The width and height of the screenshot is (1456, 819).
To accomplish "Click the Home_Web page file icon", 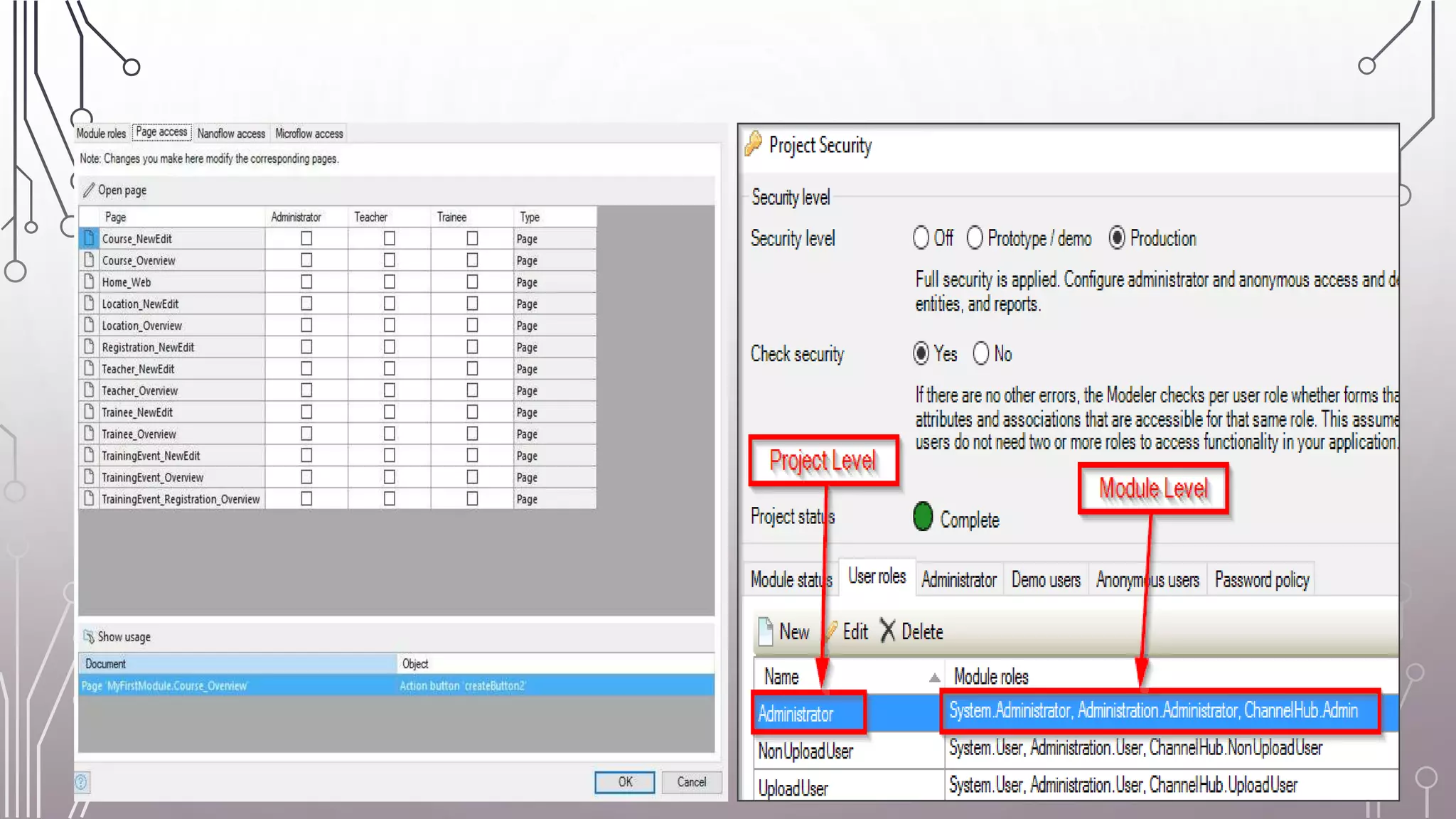I will (x=89, y=282).
